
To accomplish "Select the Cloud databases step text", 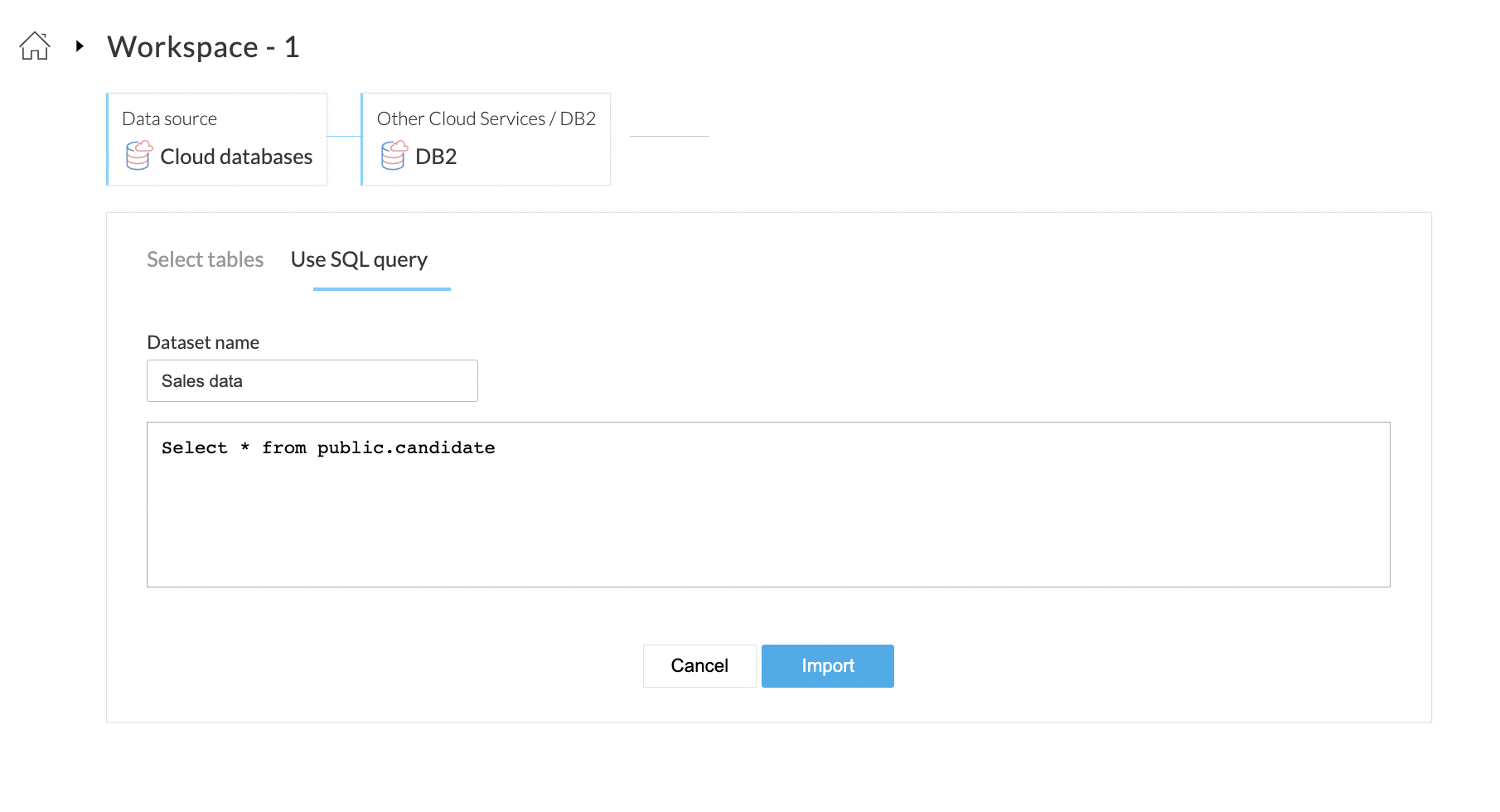I will (236, 157).
